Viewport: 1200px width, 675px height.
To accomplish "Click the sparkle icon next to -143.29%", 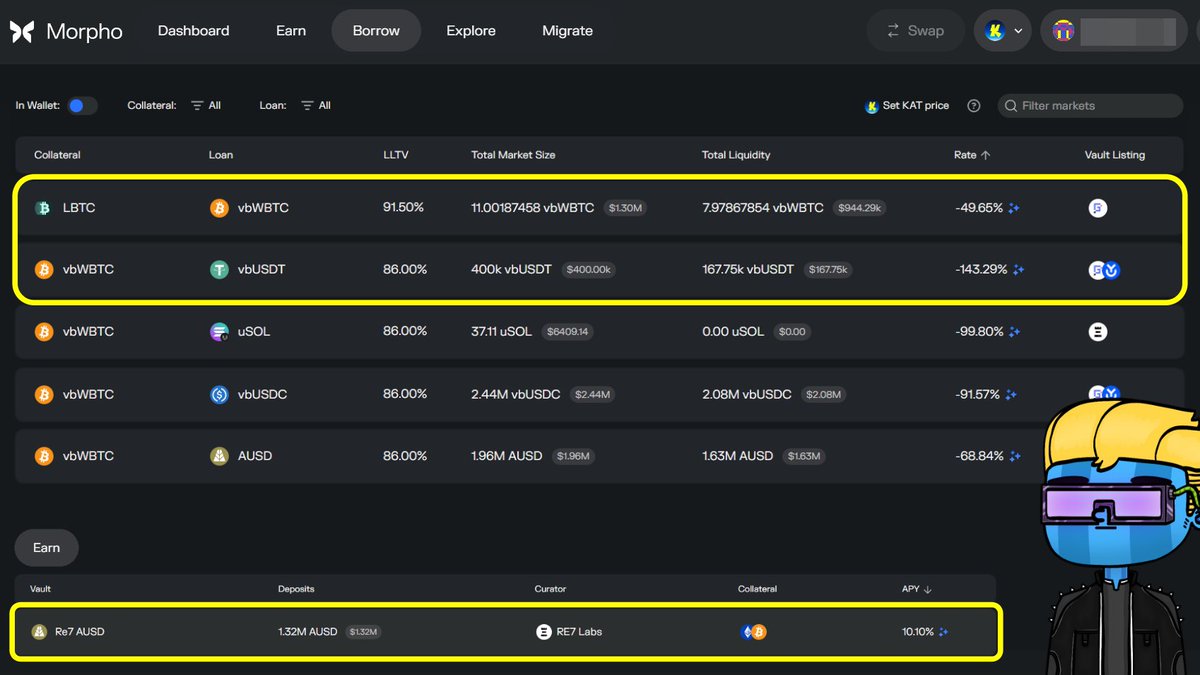I will click(1018, 269).
